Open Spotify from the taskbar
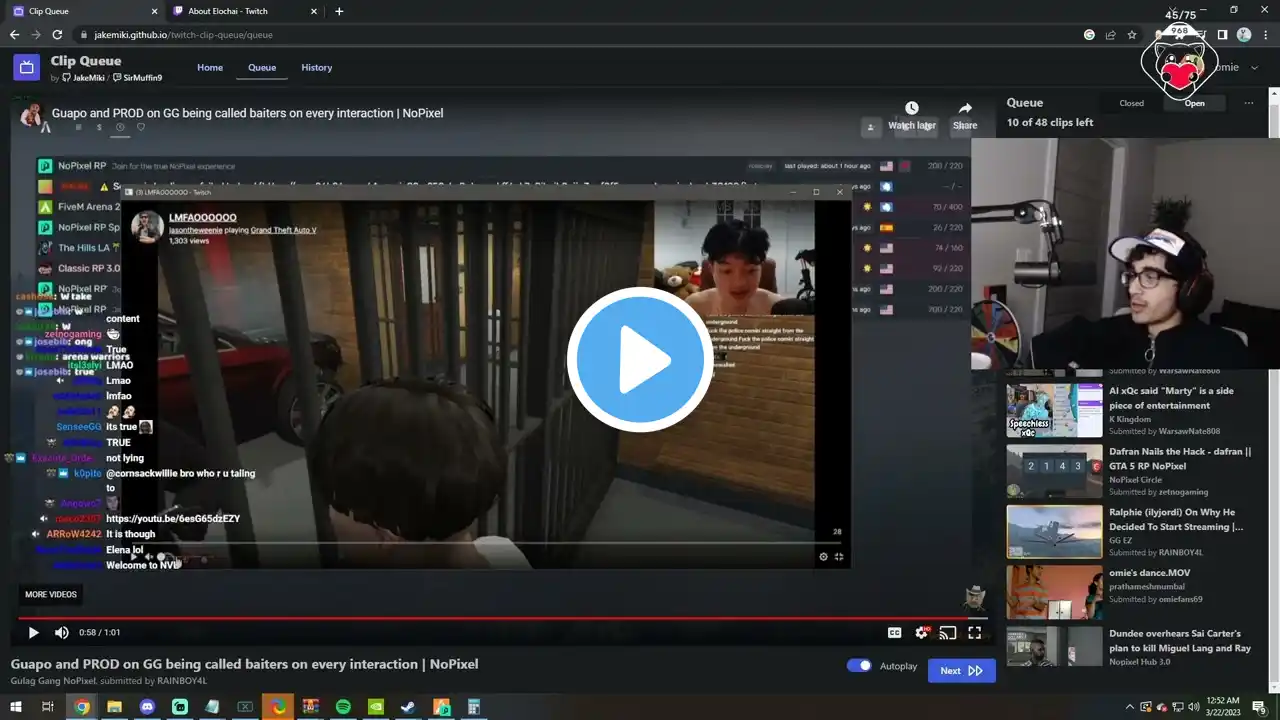Image resolution: width=1280 pixels, height=720 pixels. [x=343, y=707]
